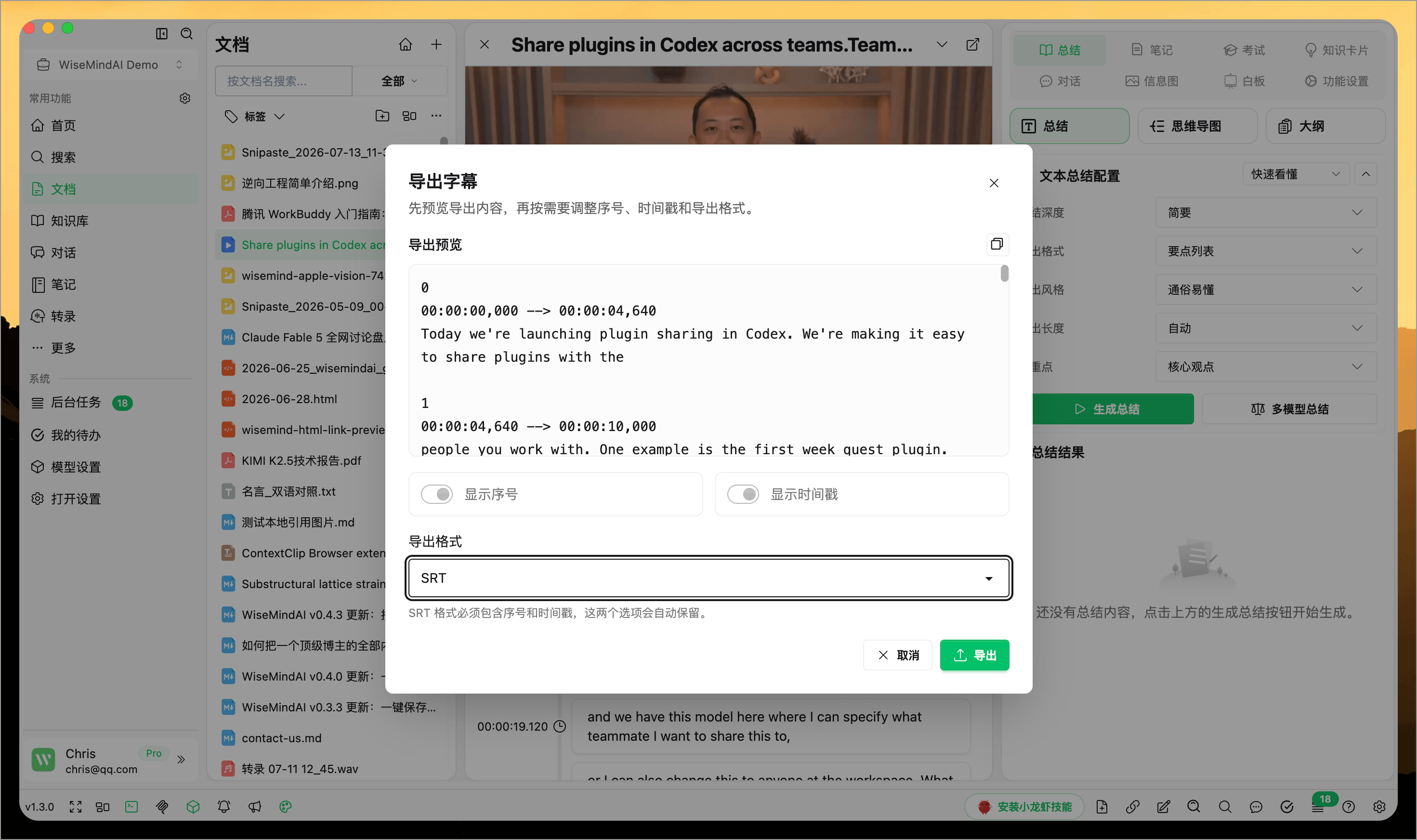
Task: Click the 多模型总结 button
Action: (1289, 408)
